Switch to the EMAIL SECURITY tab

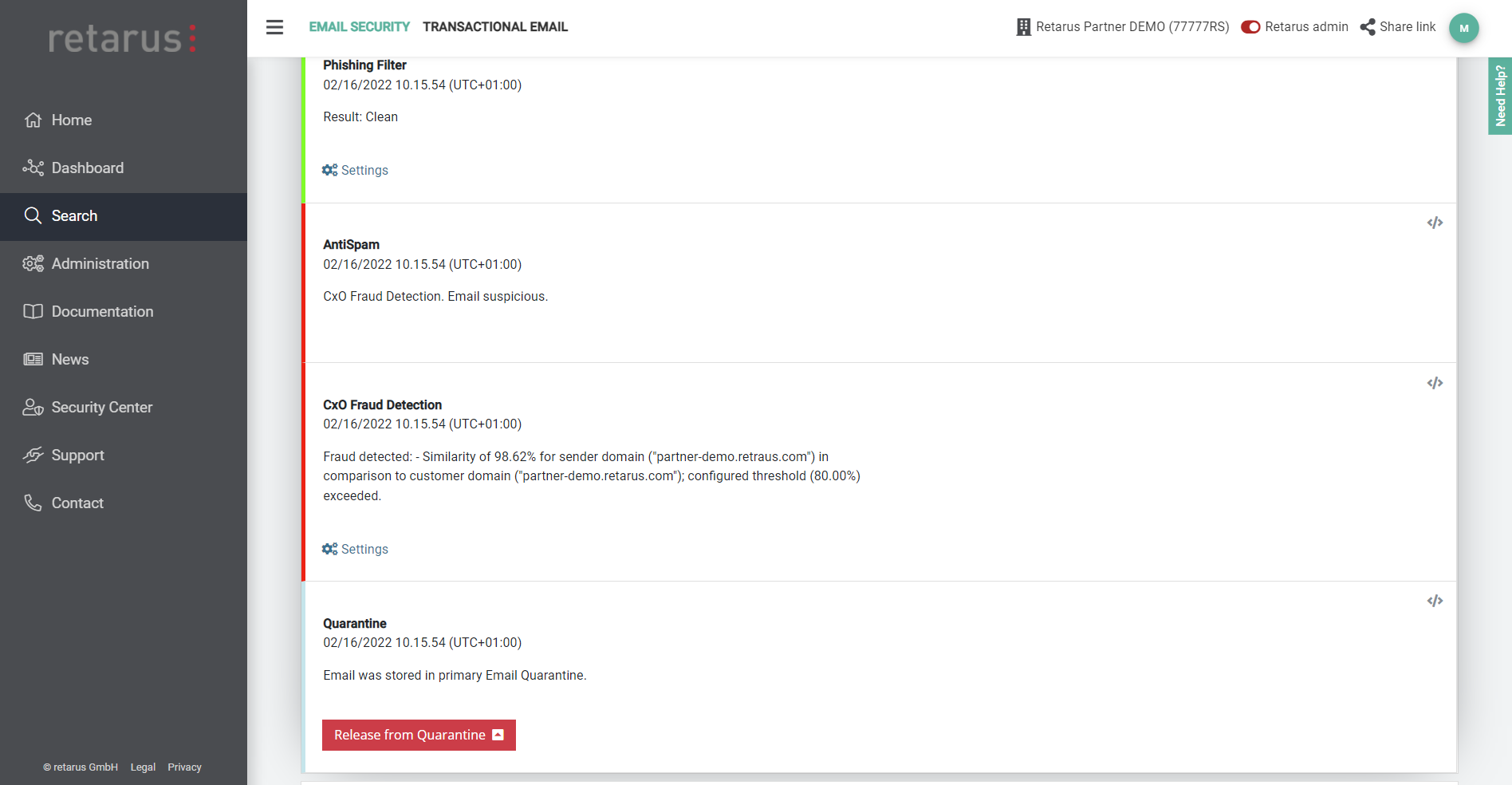coord(360,27)
